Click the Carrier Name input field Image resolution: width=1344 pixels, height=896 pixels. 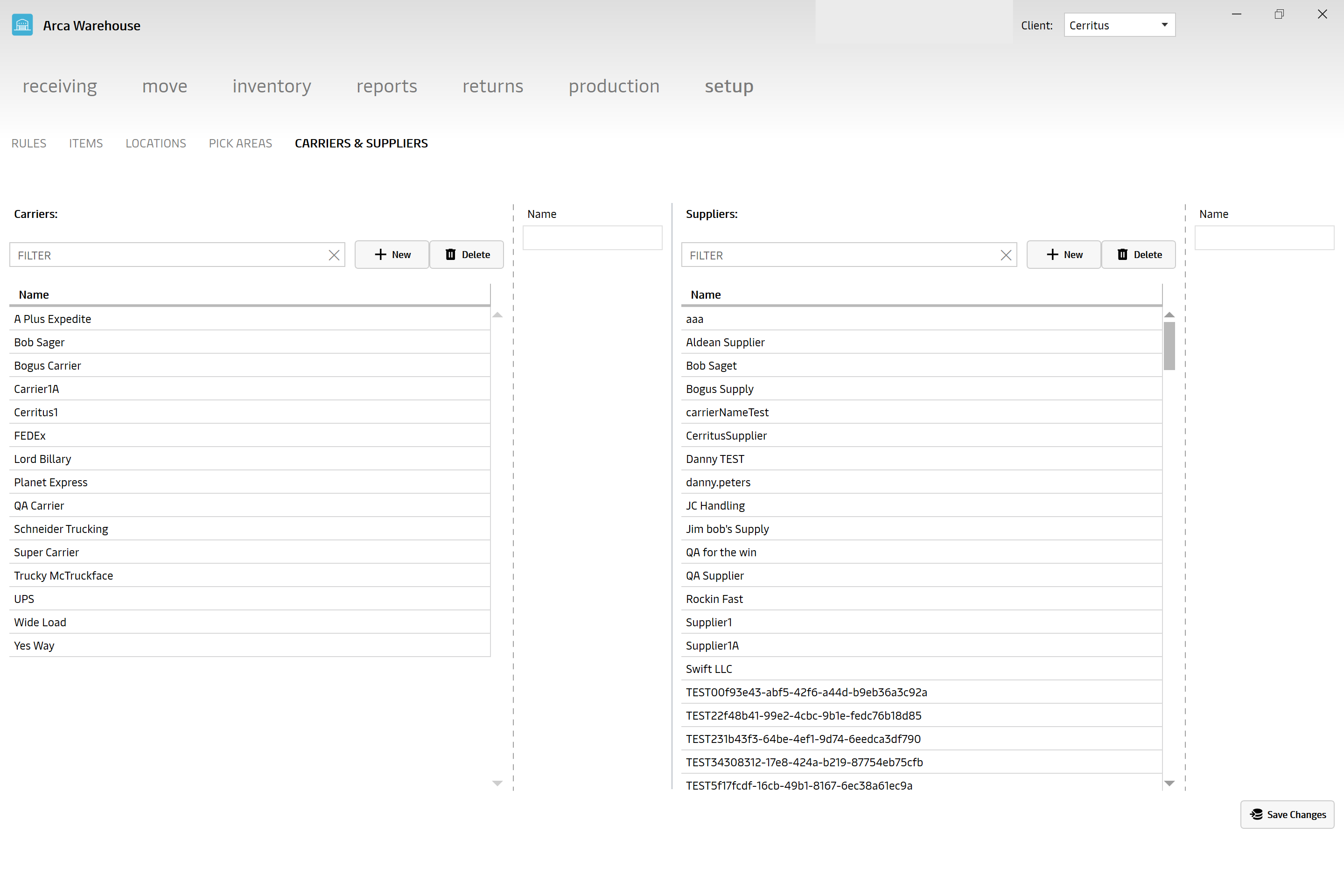pyautogui.click(x=592, y=238)
